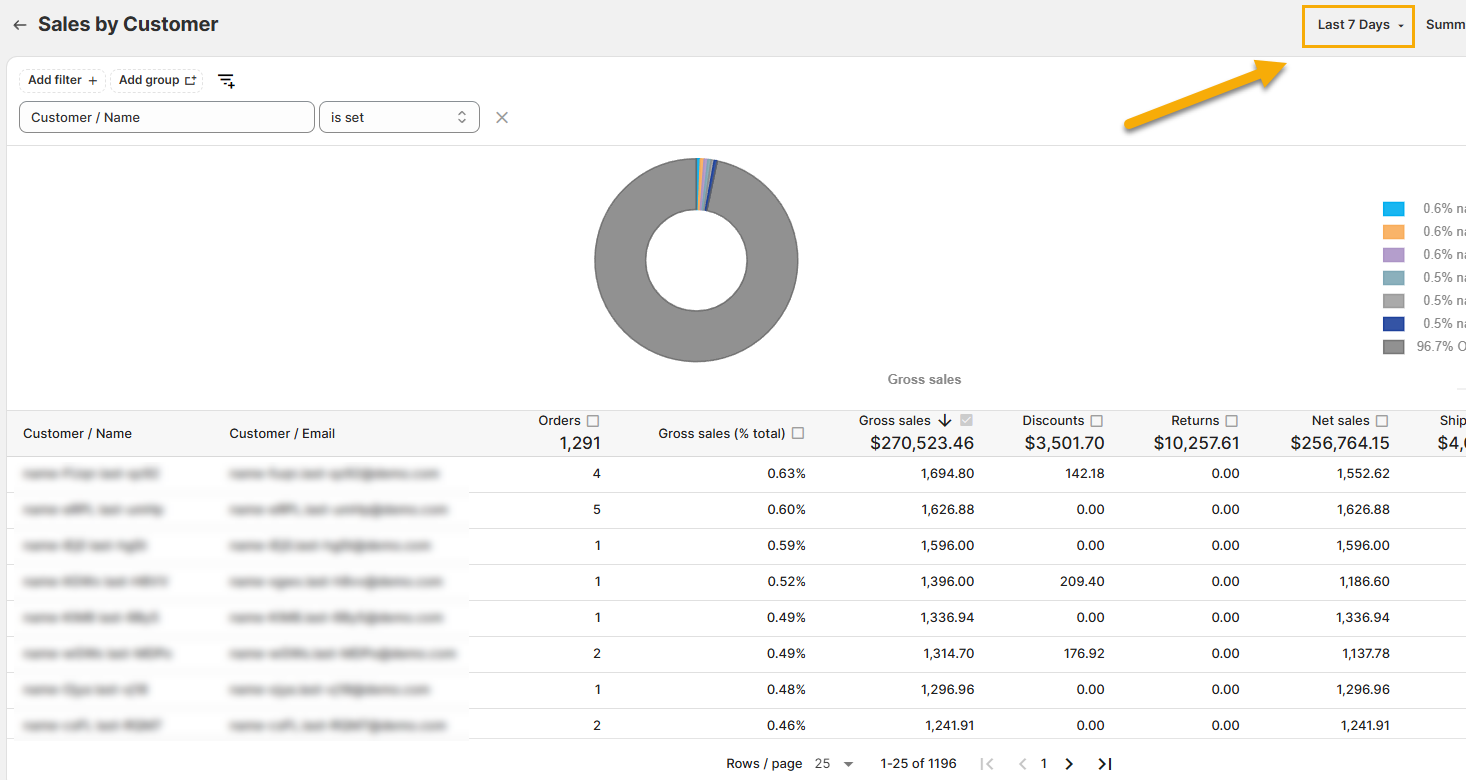Screen dimensions: 1466x780
Task: Open the Last 7 Days date dropdown
Action: 1358,25
